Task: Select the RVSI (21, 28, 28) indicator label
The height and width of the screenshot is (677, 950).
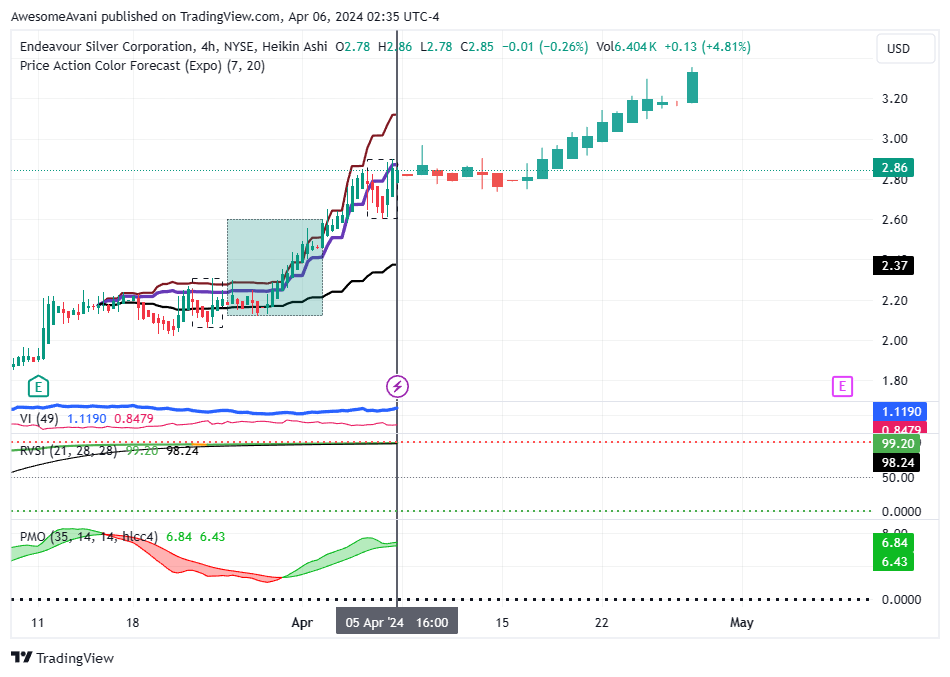Action: 68,451
